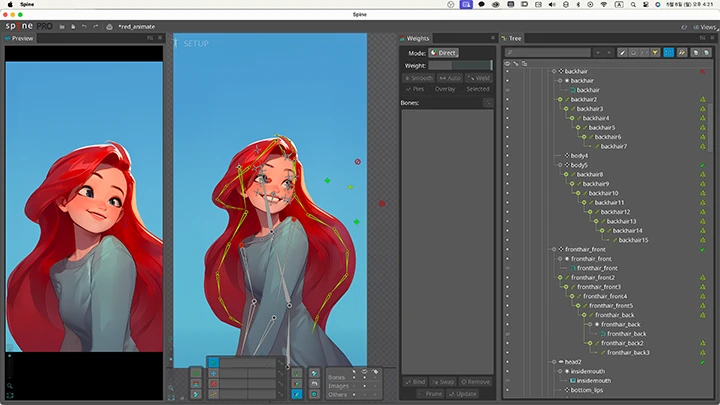Collapse the body5 node
720x405 pixels.
click(560, 165)
